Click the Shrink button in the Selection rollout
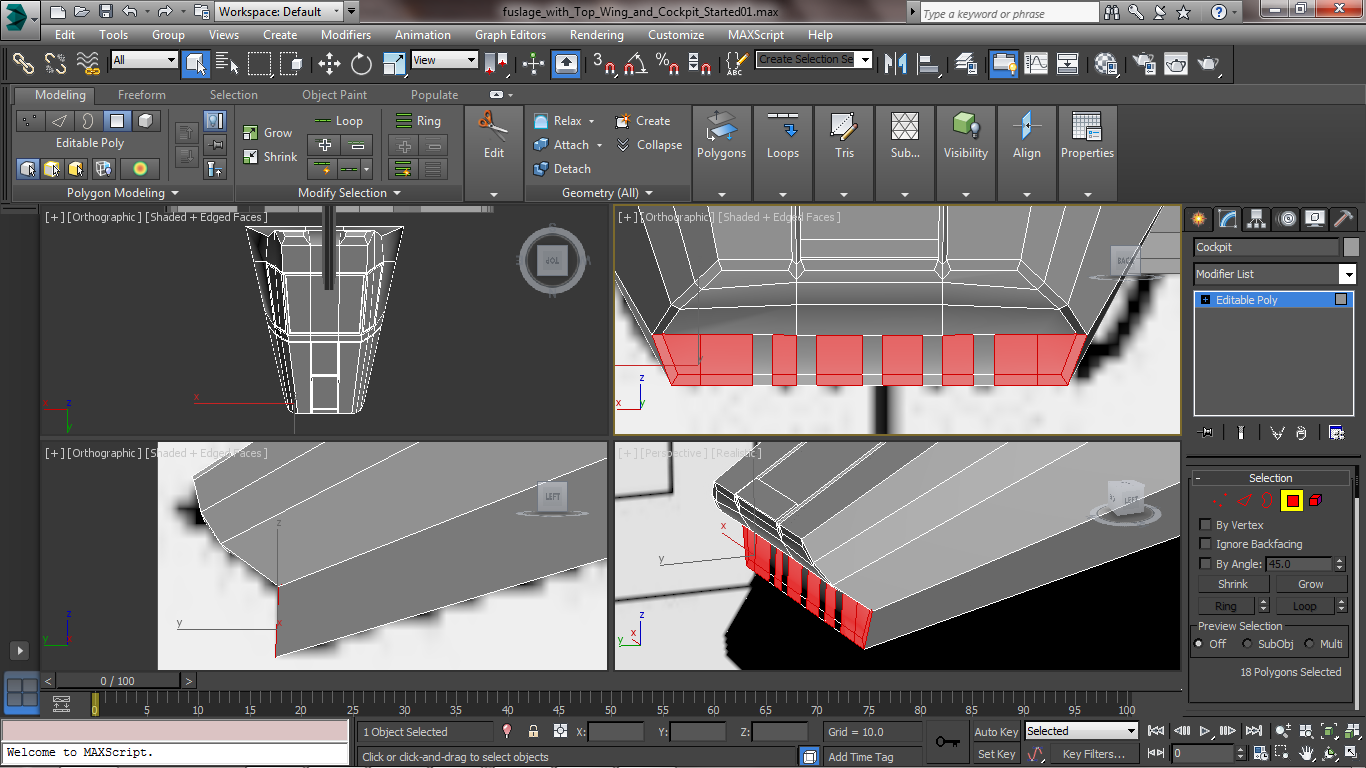Image resolution: width=1366 pixels, height=768 pixels. pyautogui.click(x=1233, y=583)
